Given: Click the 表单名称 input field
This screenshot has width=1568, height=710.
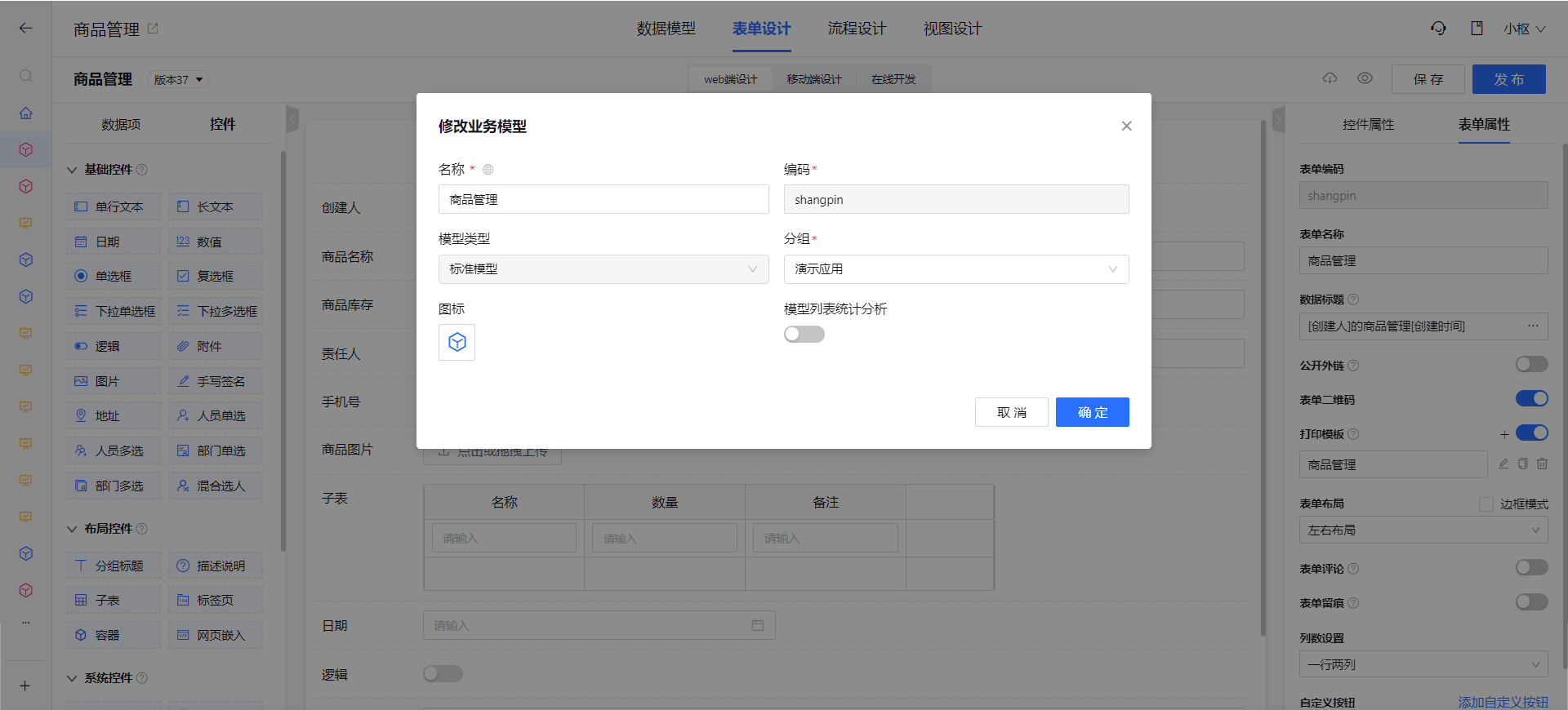Looking at the screenshot, I should pos(1423,260).
